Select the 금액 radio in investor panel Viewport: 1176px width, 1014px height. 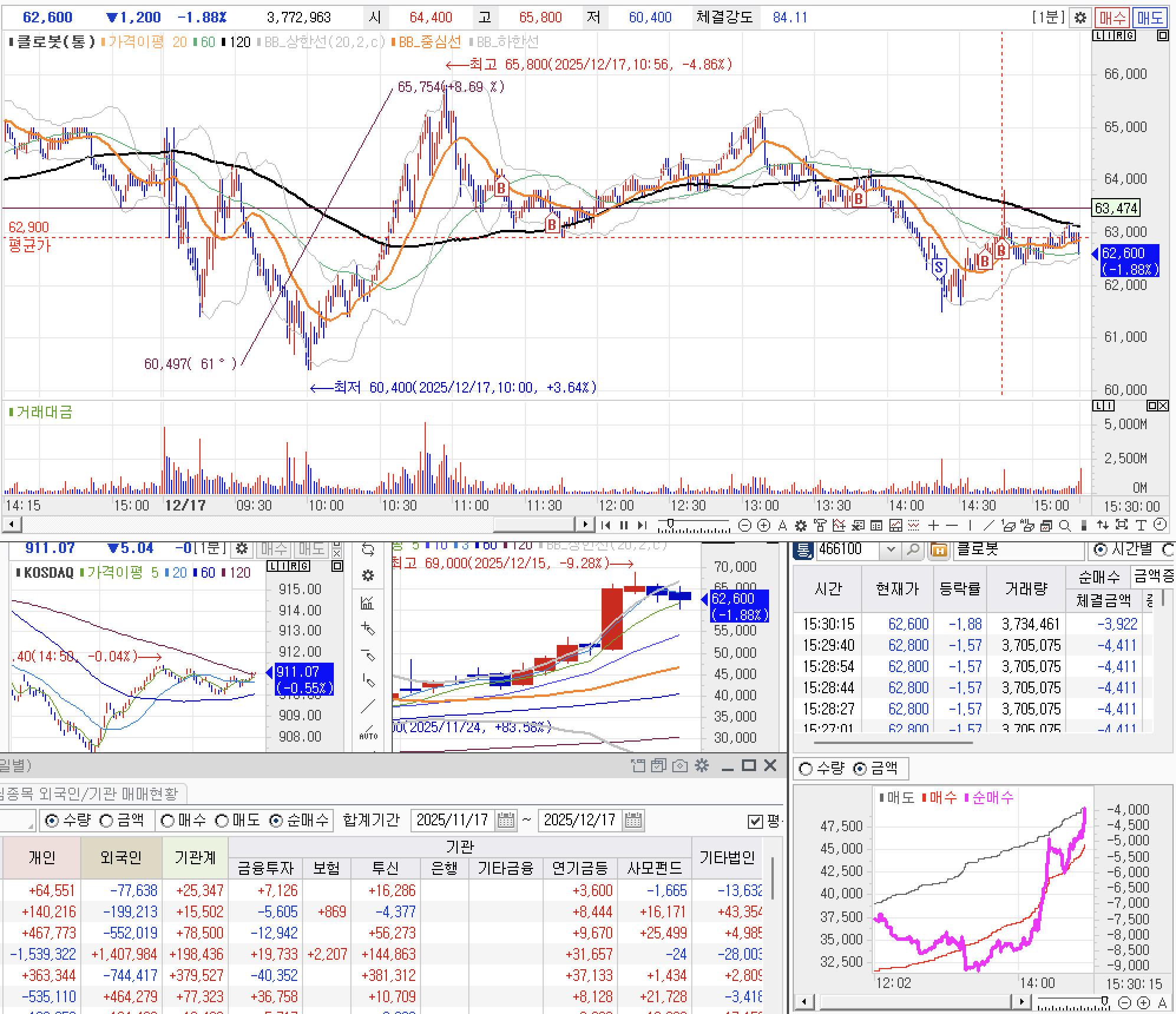[x=107, y=821]
